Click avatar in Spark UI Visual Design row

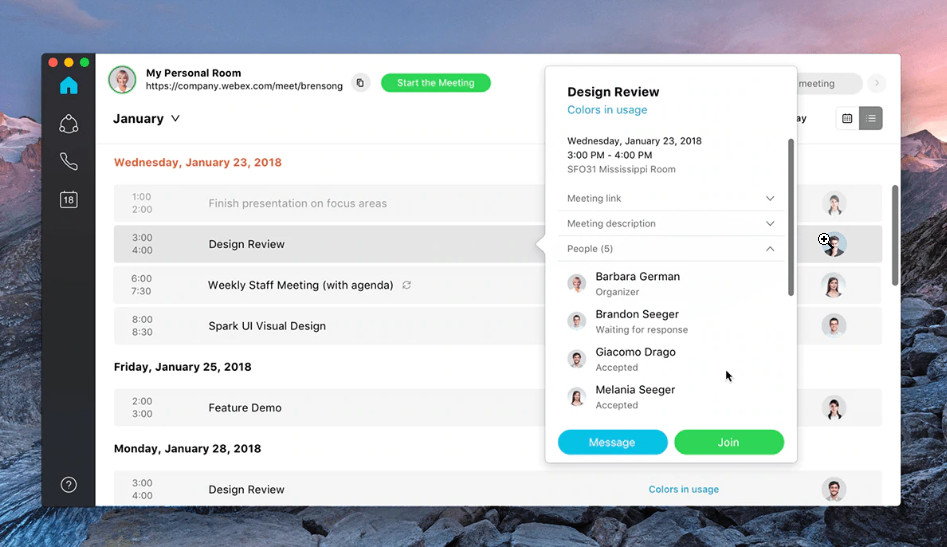pos(833,326)
